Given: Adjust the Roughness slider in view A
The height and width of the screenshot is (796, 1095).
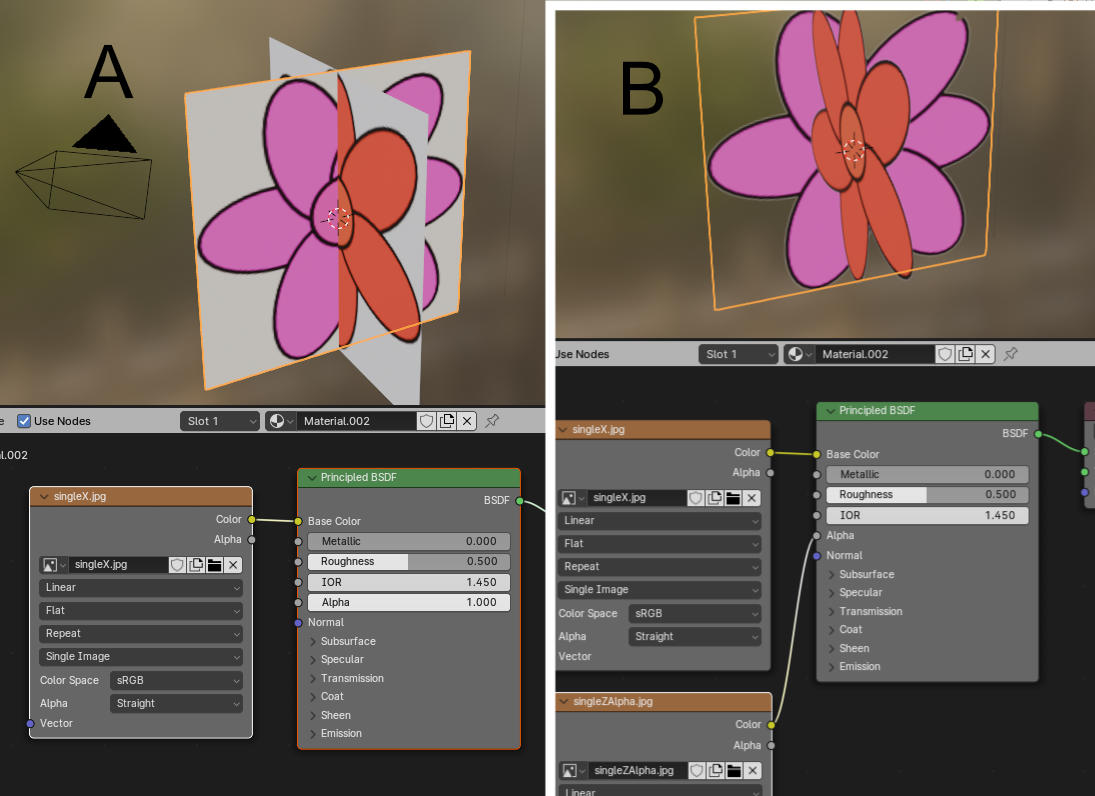Looking at the screenshot, I should click(x=409, y=561).
